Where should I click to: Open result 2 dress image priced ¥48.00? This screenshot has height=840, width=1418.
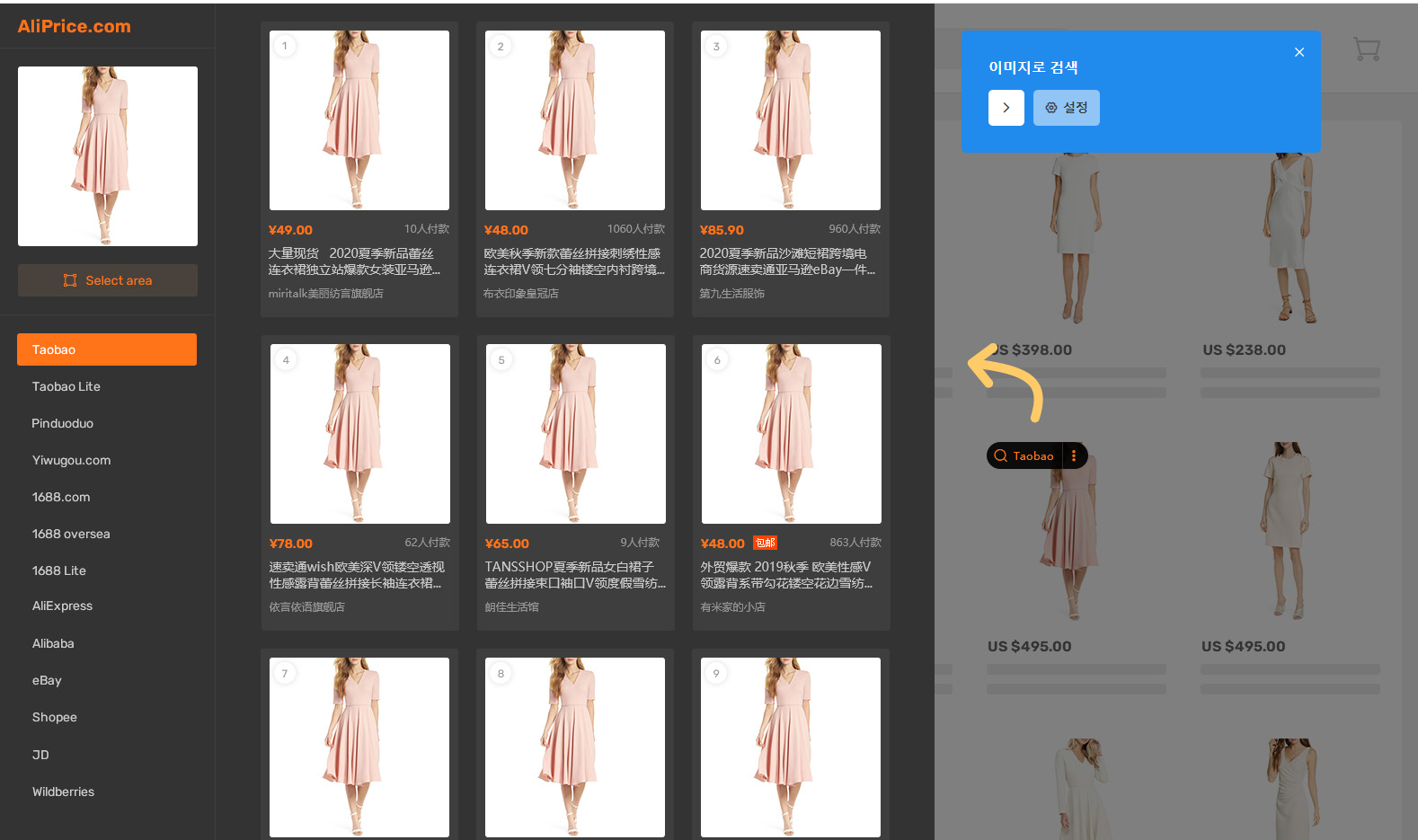tap(575, 120)
